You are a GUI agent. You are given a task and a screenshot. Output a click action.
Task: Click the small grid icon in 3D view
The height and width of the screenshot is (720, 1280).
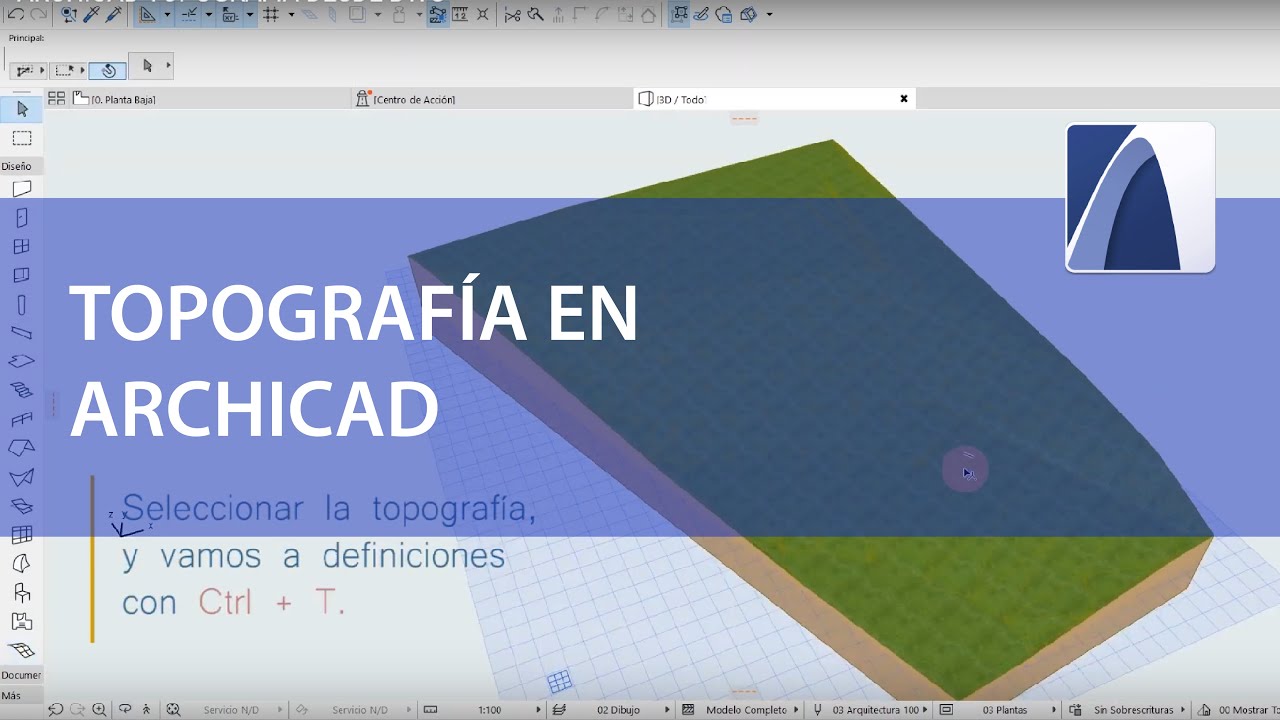560,682
